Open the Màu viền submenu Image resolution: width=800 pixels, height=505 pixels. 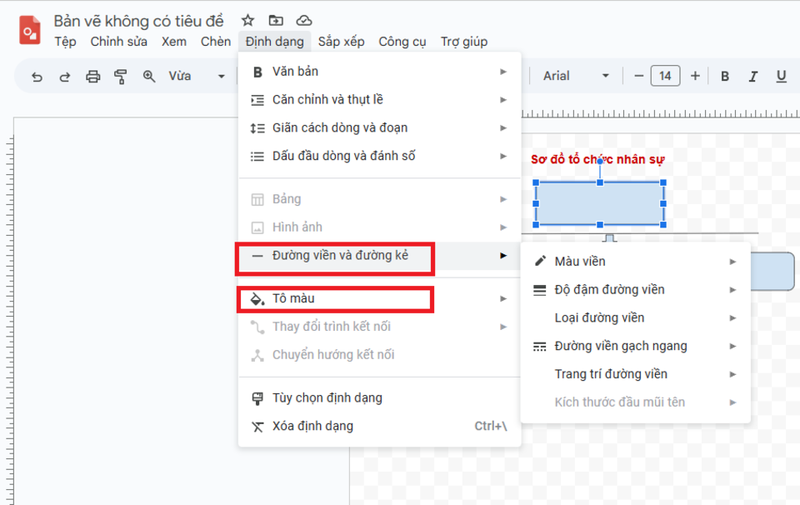click(636, 262)
